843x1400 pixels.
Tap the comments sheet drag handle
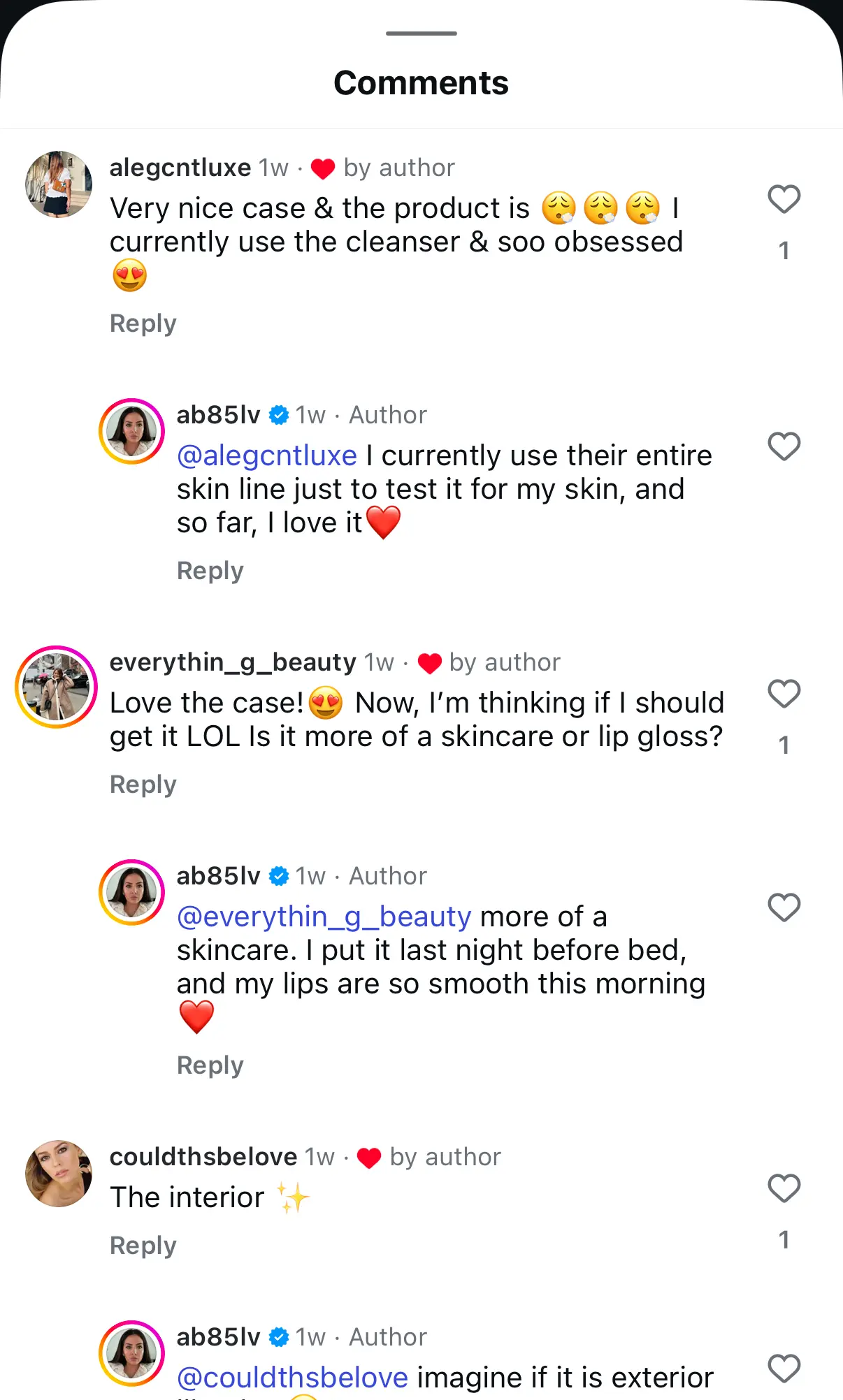(421, 33)
